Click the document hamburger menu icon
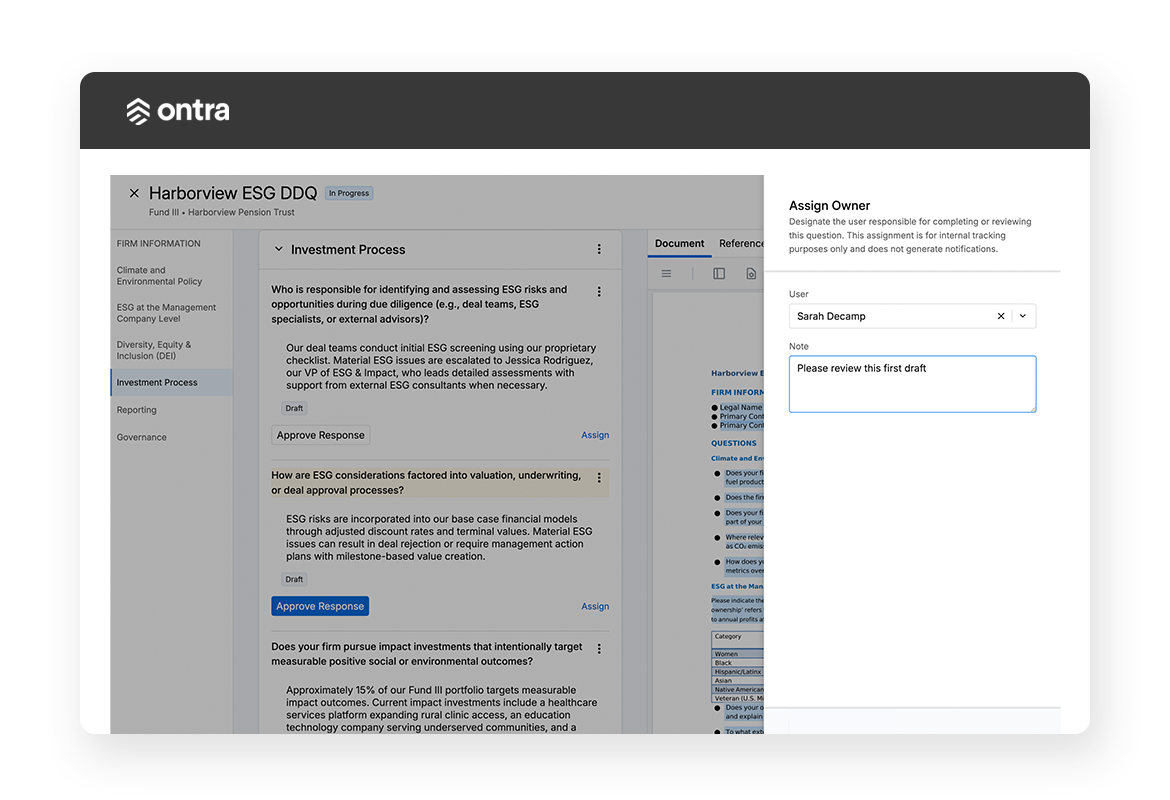1170x800 pixels. click(667, 274)
